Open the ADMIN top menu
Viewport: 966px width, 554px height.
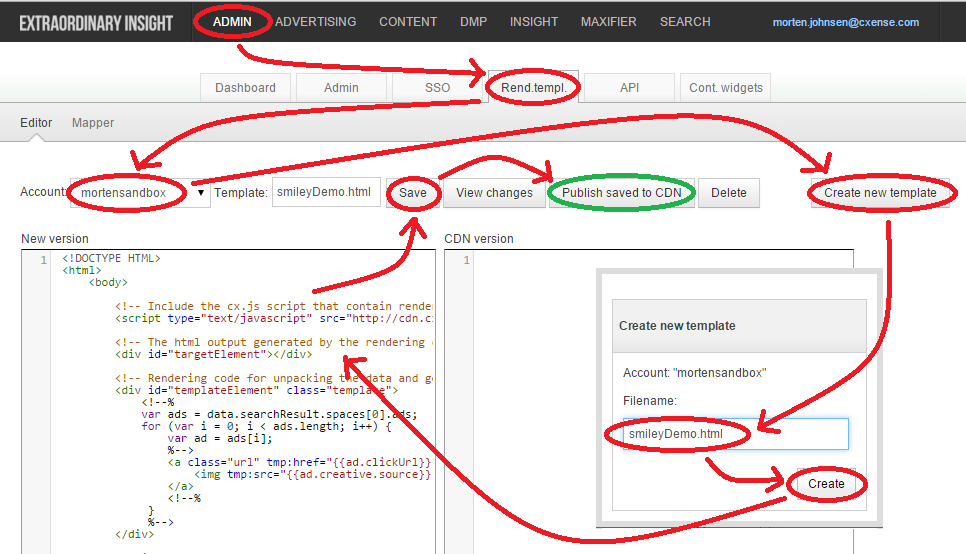232,22
